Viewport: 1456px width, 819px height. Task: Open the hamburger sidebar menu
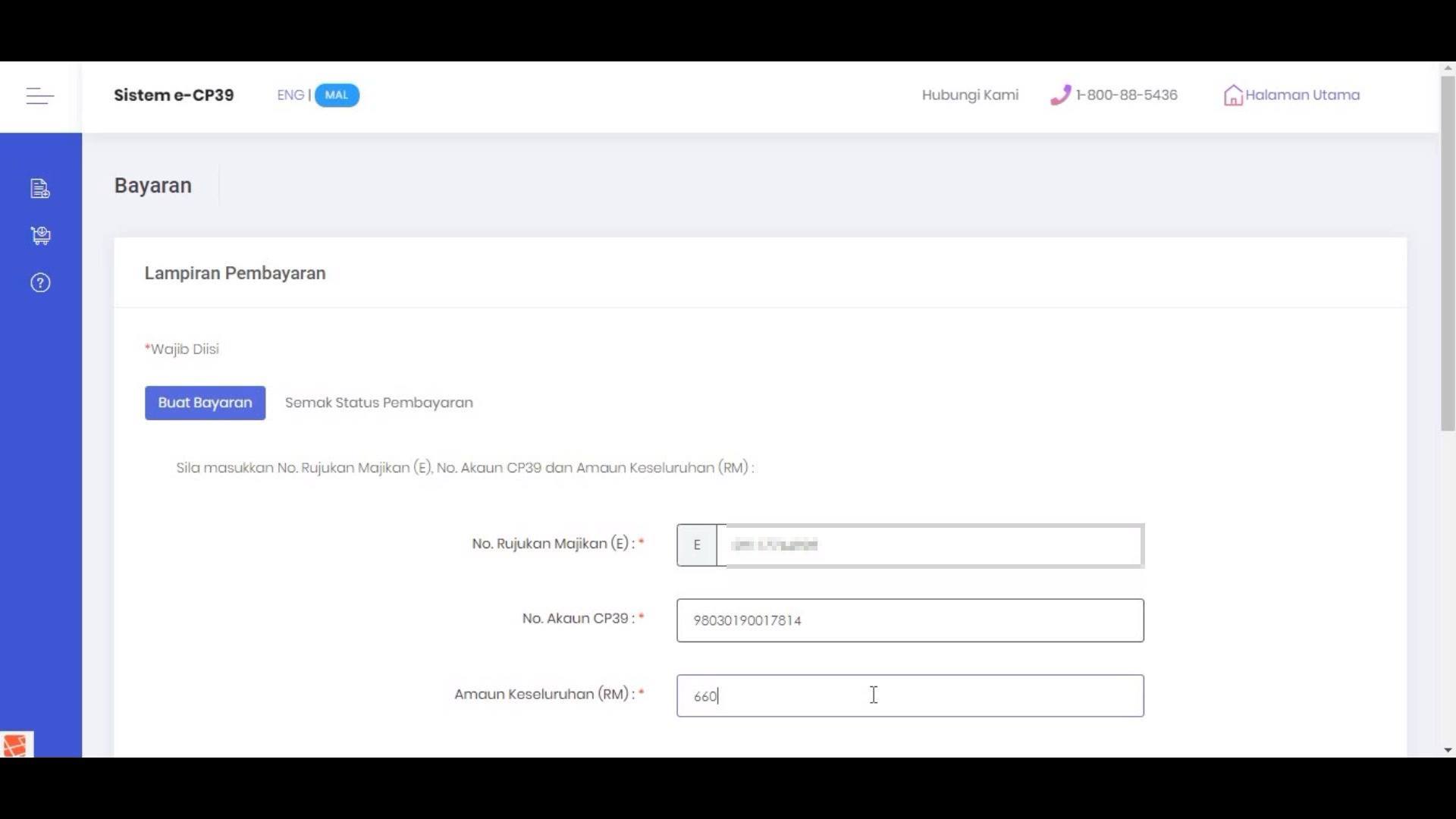(x=40, y=96)
